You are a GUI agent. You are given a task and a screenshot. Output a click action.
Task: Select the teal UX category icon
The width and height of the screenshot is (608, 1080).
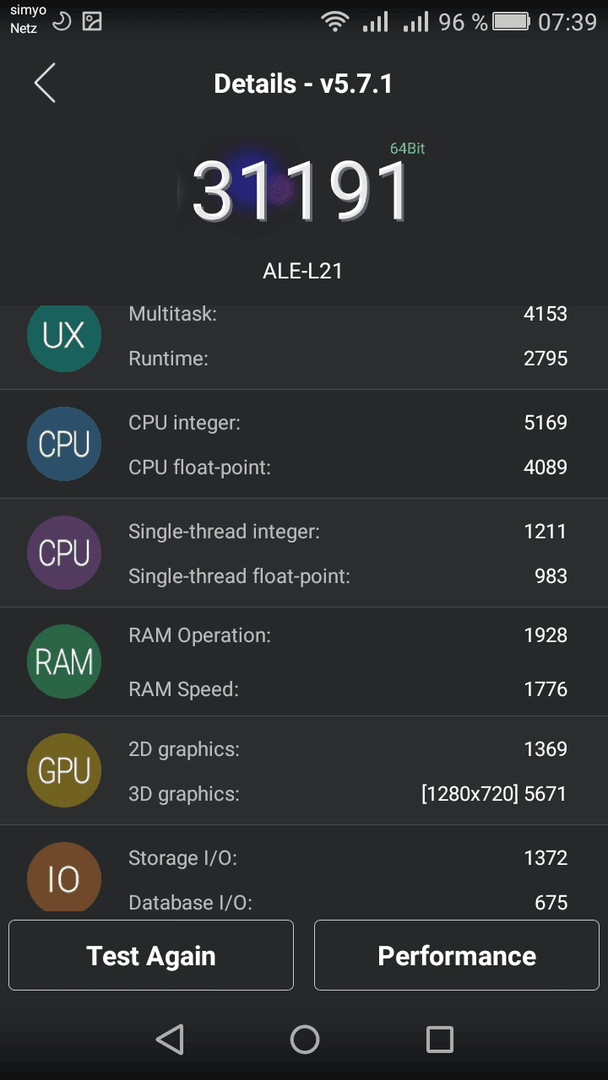[x=64, y=336]
